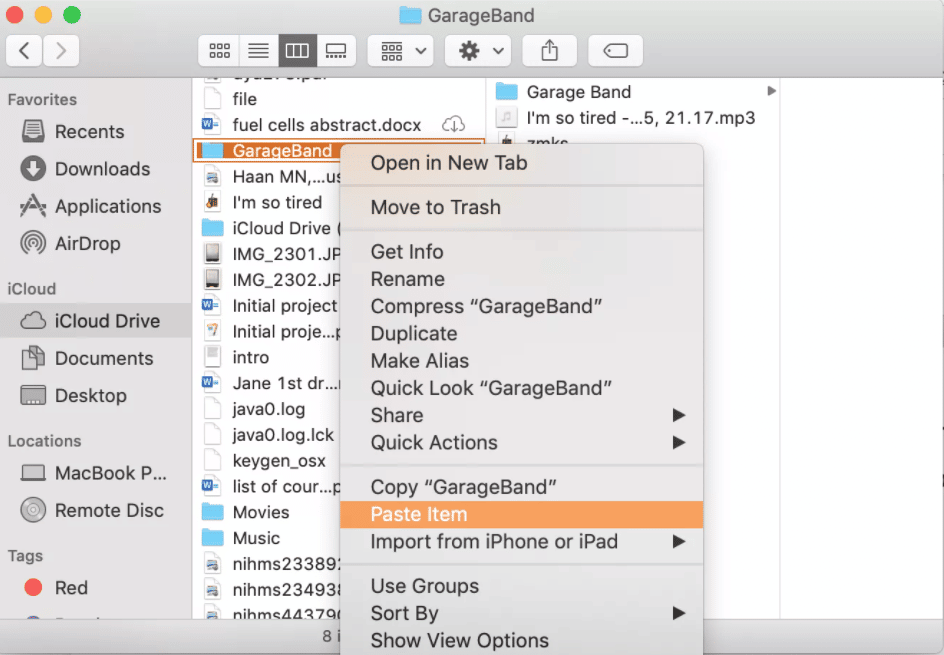
Task: Choose Move to Trash
Action: pyautogui.click(x=521, y=207)
